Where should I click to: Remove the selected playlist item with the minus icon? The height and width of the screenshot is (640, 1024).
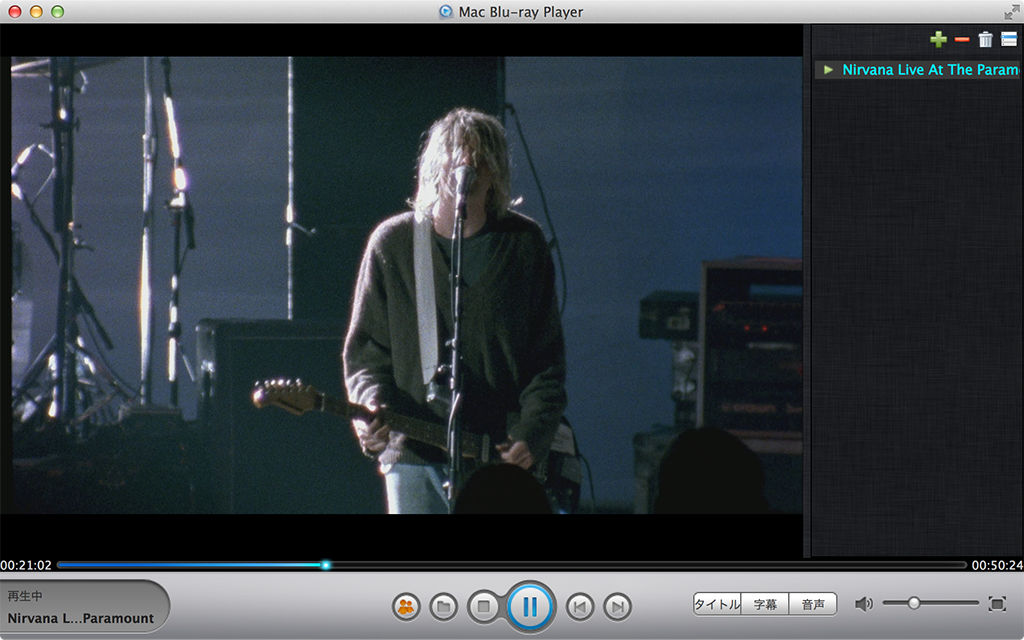pyautogui.click(x=962, y=40)
